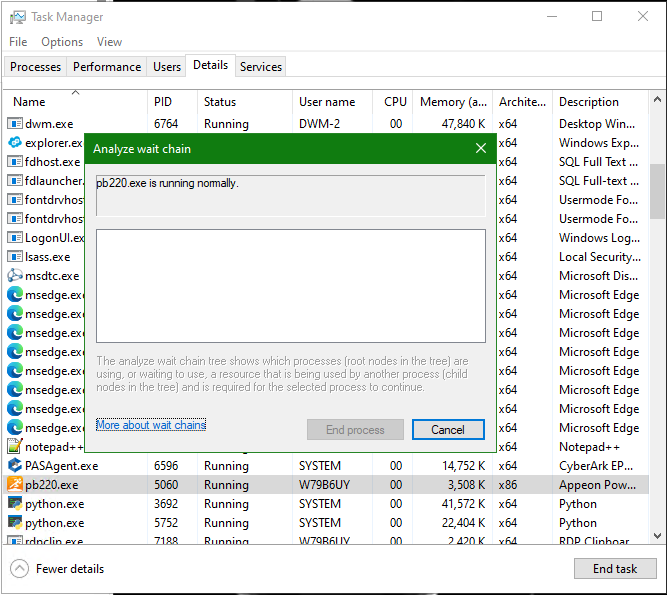Switch to the Performance tab
The width and height of the screenshot is (667, 595).
107,67
